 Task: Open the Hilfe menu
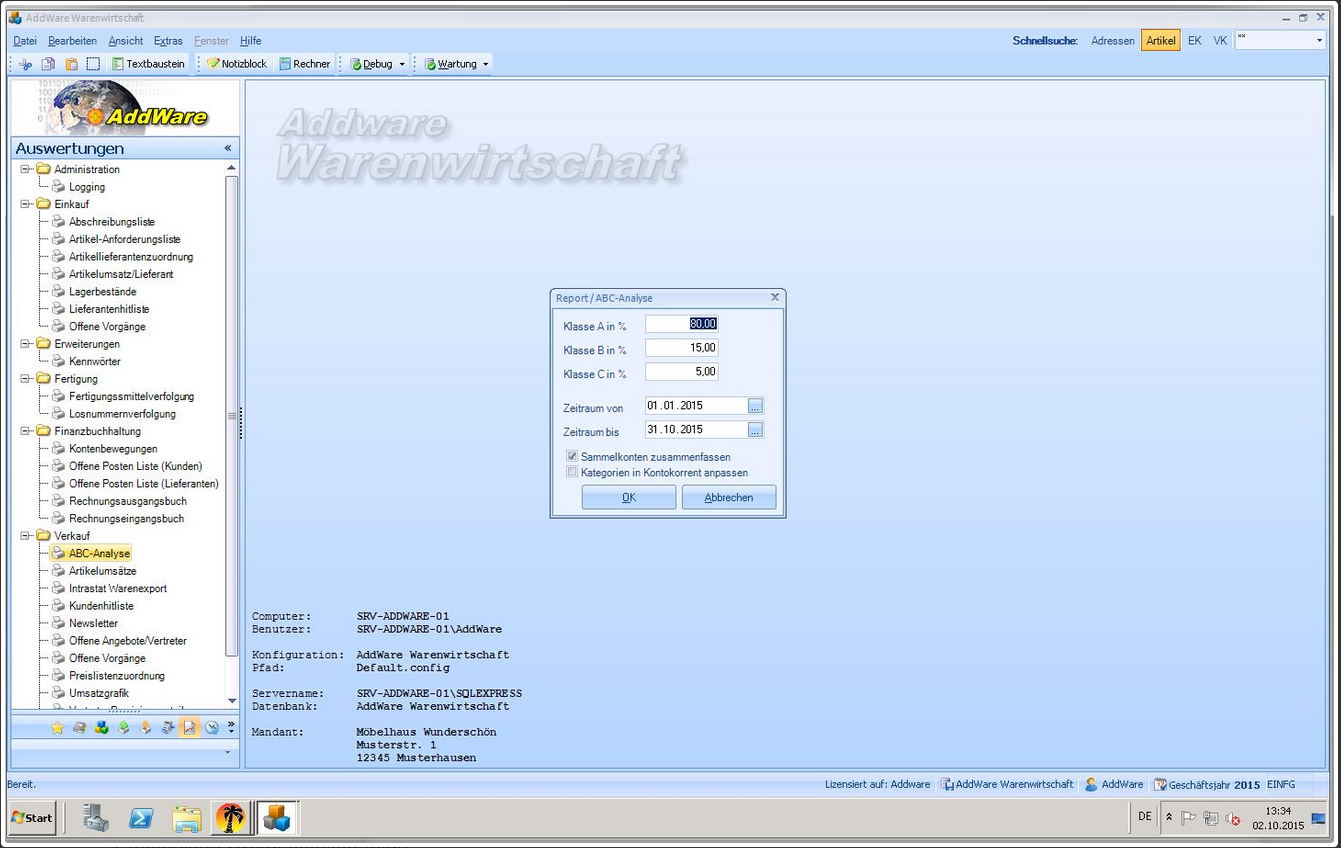tap(251, 41)
